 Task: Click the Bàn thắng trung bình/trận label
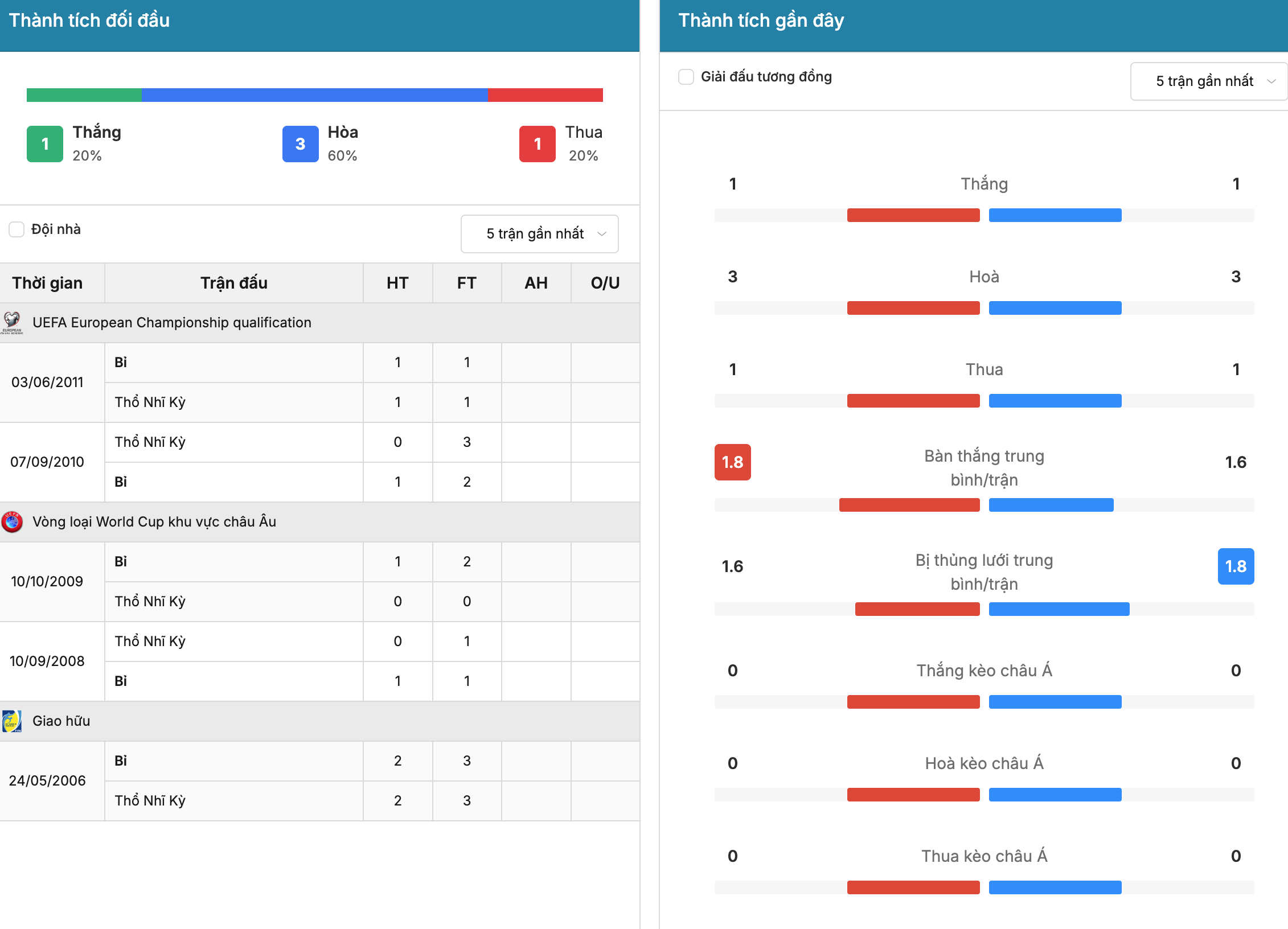click(x=985, y=468)
